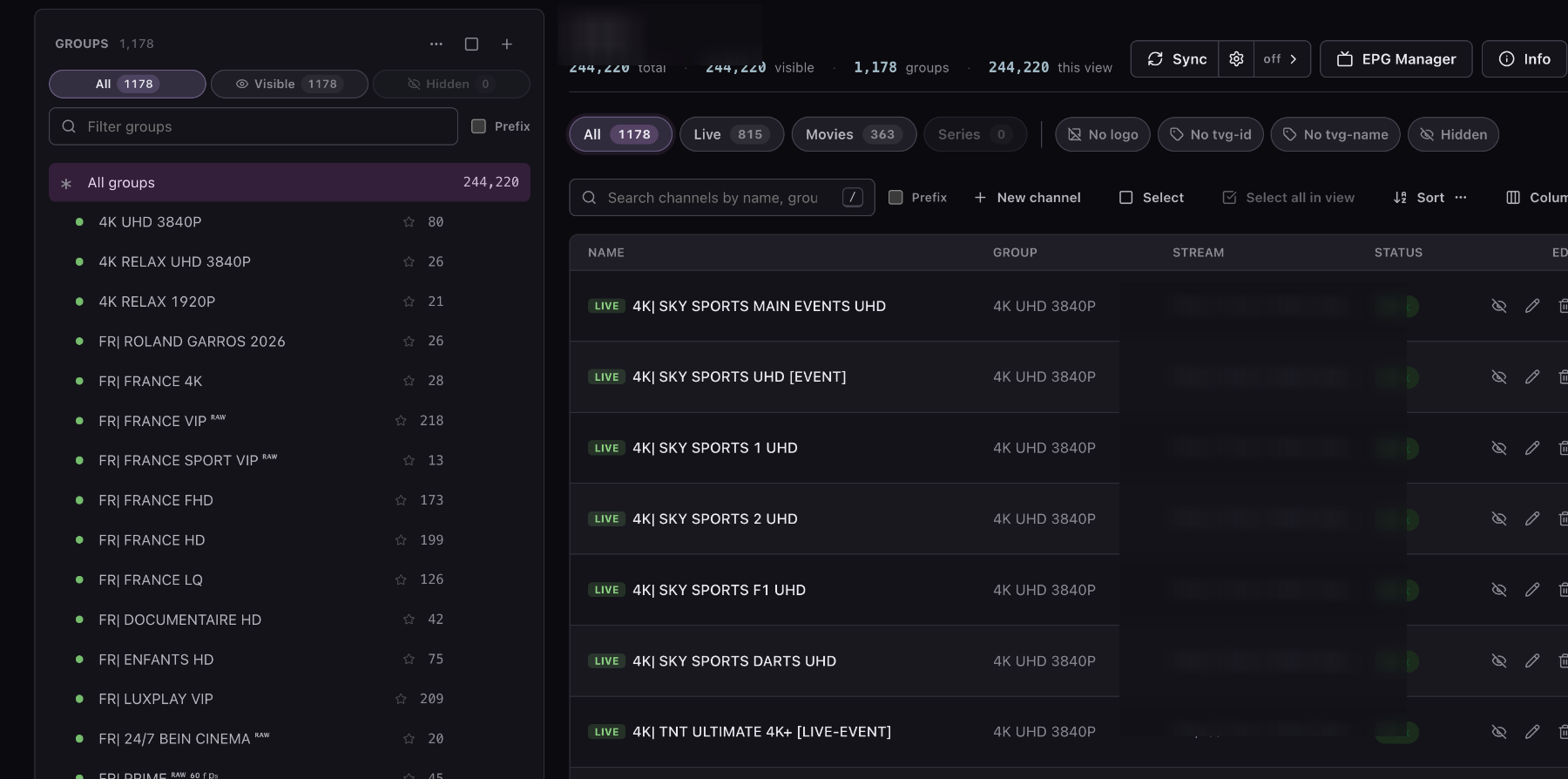Filter Hidden channels chip
This screenshot has height=779, width=1568.
point(1453,134)
